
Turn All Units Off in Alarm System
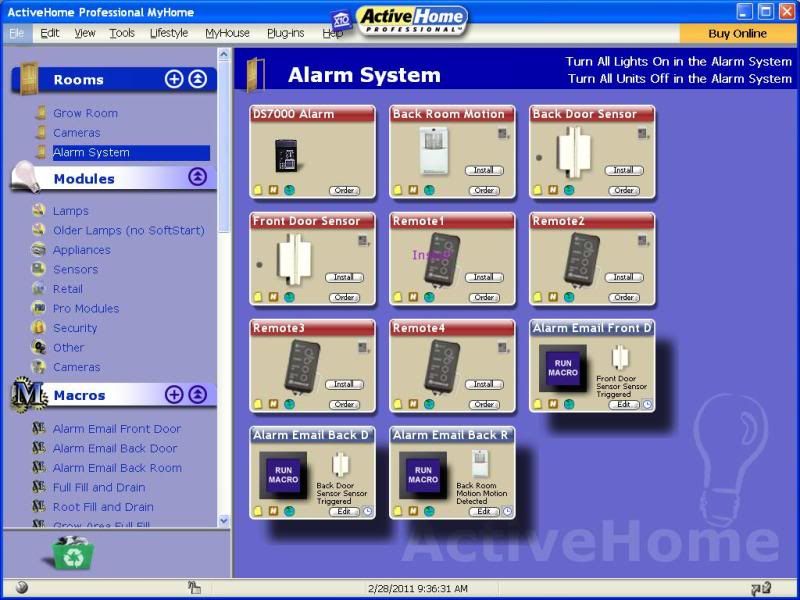click(680, 79)
